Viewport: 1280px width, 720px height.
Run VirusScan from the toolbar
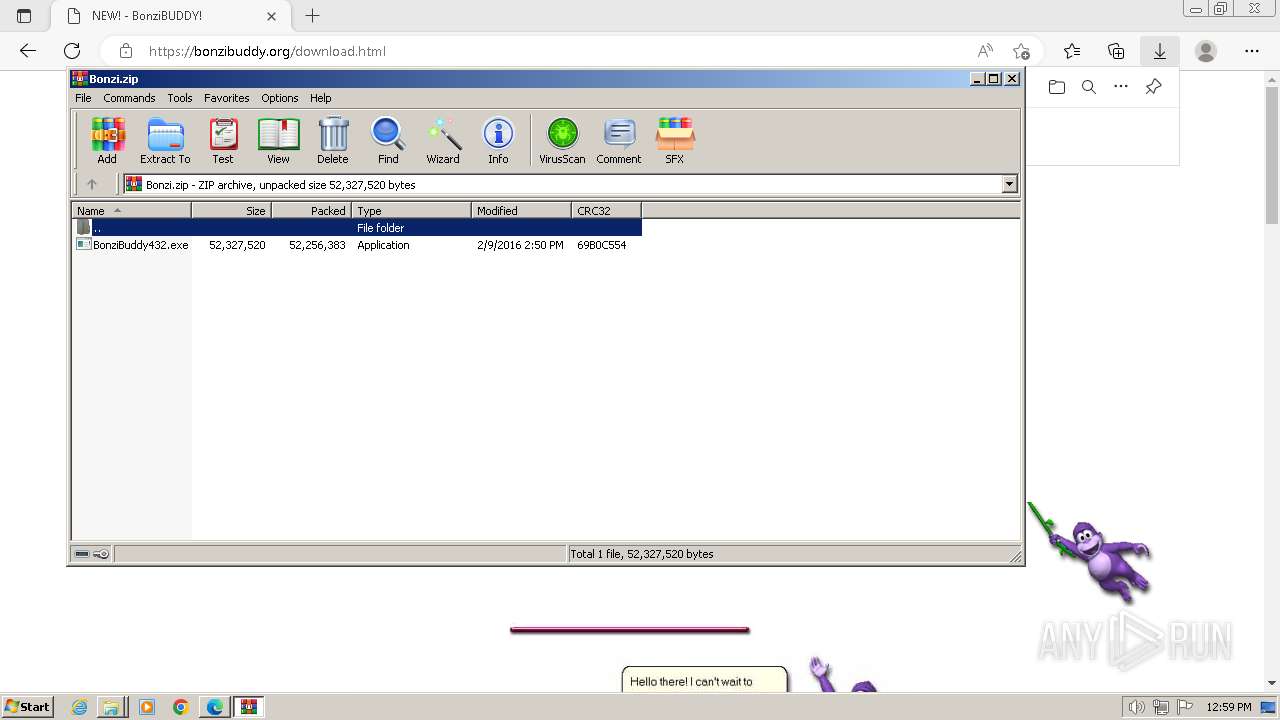click(x=562, y=141)
